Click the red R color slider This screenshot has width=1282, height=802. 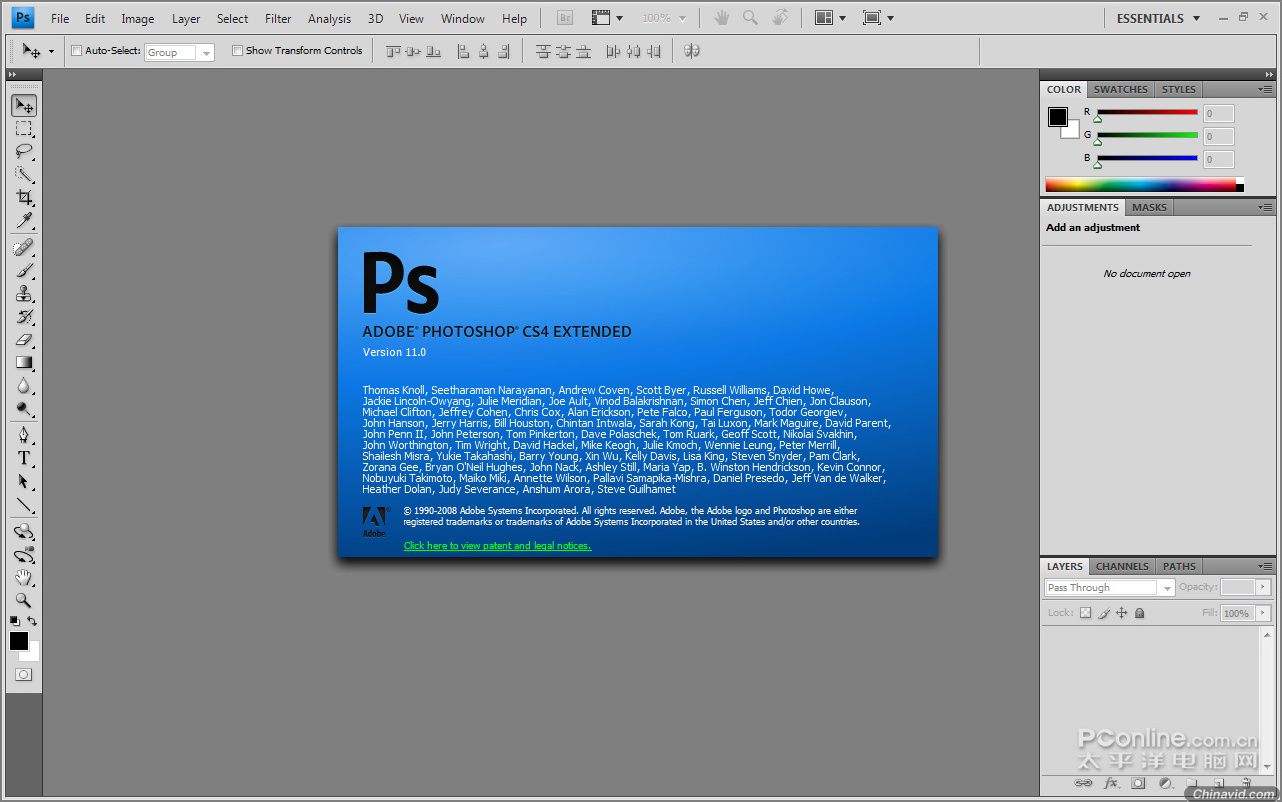tap(1146, 112)
